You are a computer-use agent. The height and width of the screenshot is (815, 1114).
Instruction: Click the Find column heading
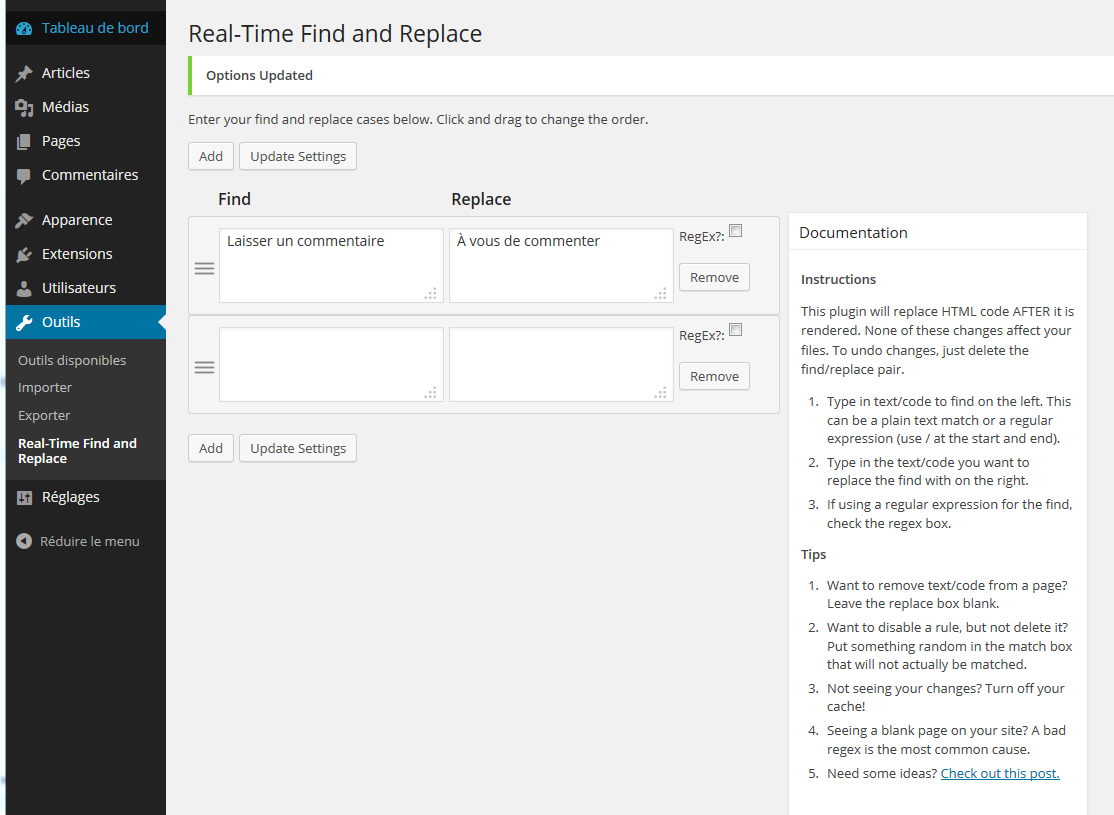(234, 200)
